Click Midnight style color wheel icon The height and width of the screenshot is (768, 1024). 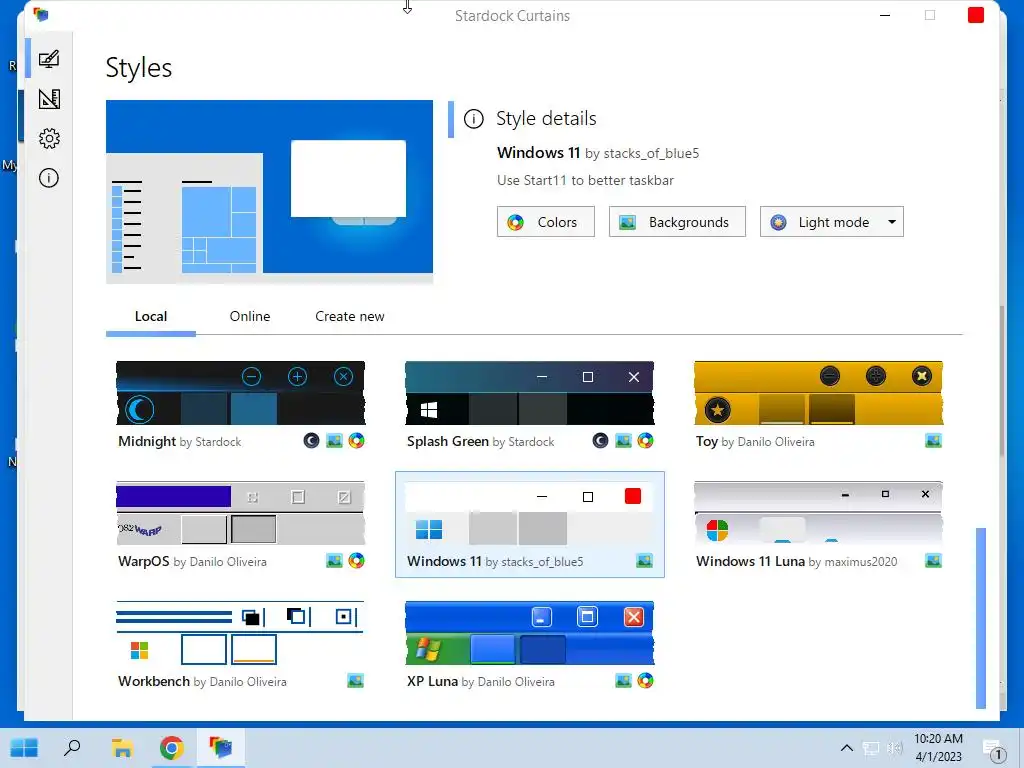[356, 441]
